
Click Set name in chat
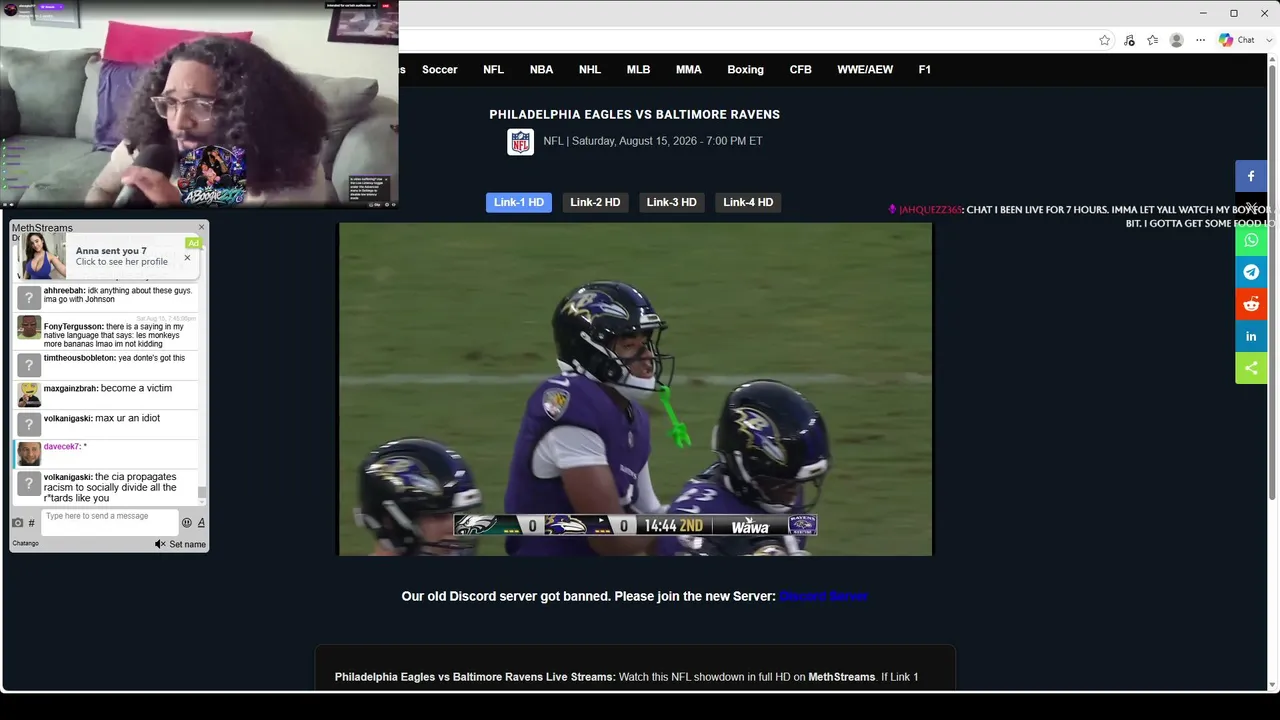[x=187, y=544]
